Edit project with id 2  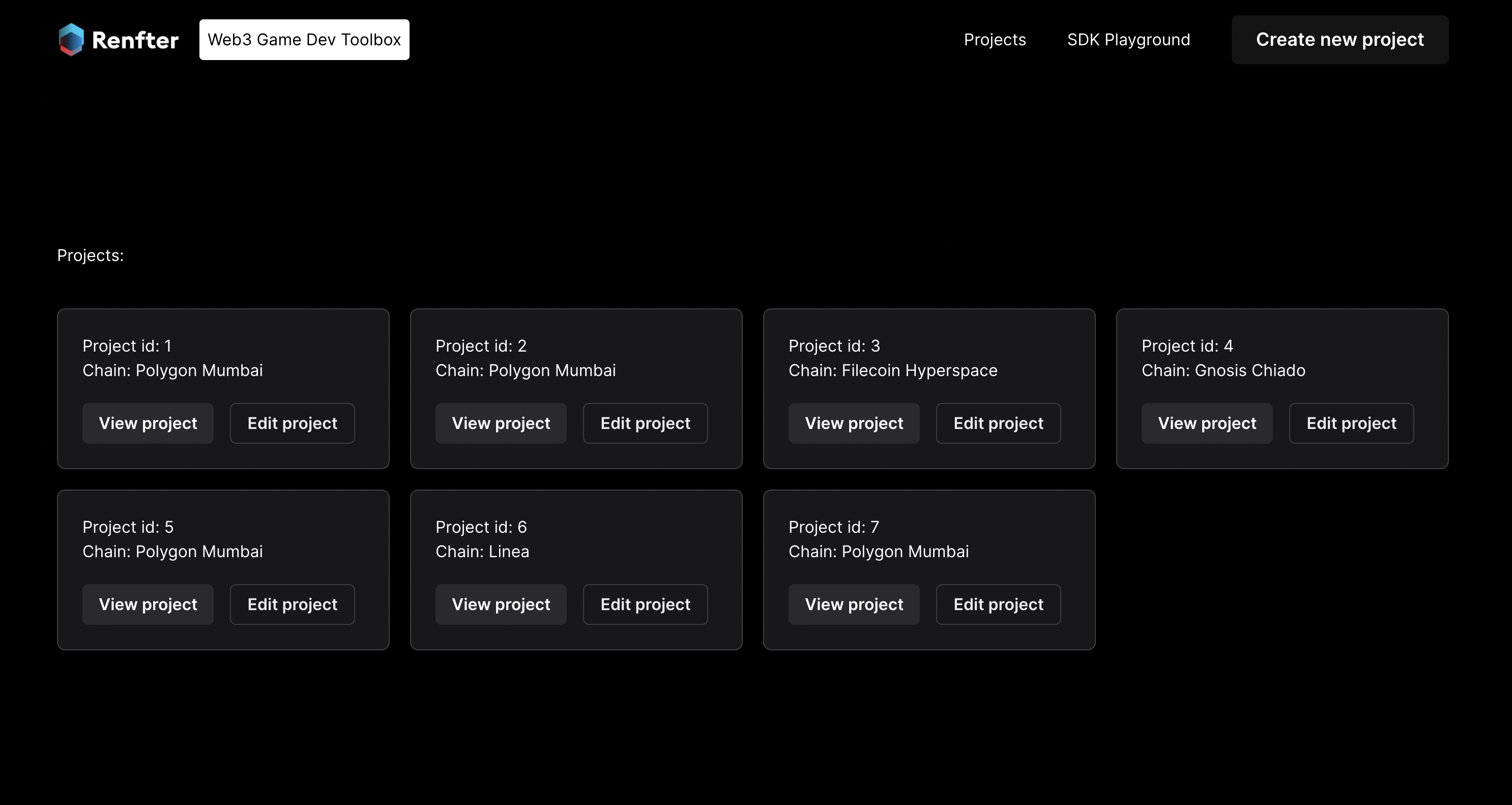pos(645,423)
